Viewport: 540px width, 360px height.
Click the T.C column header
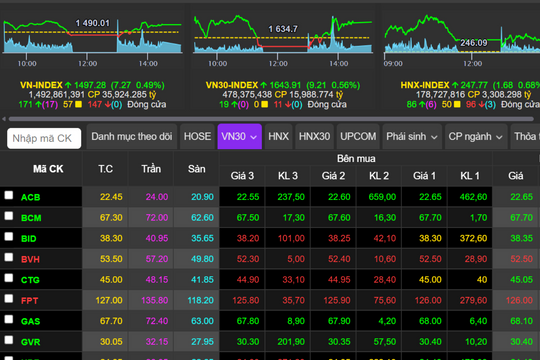105,169
